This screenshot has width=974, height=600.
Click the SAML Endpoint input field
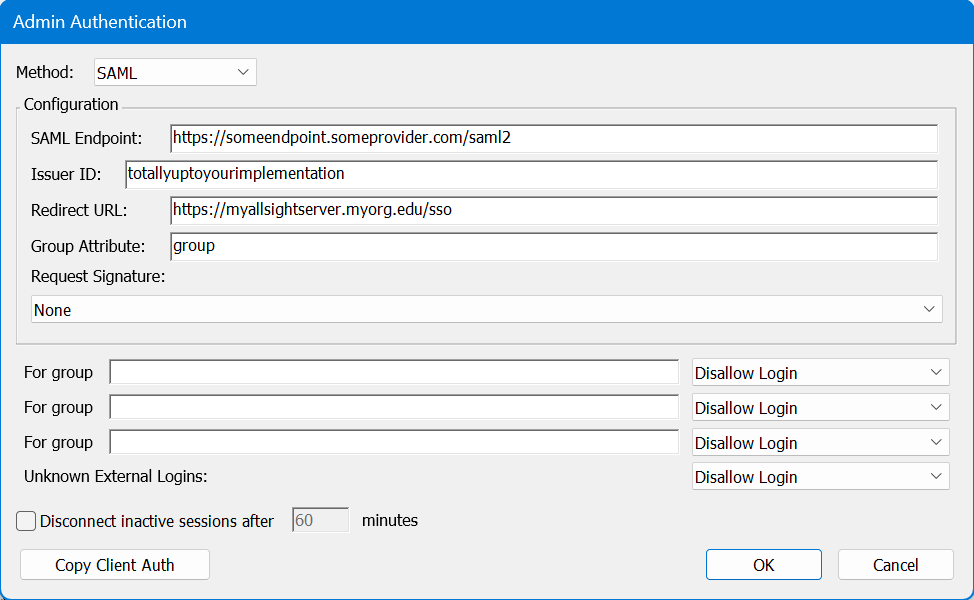tap(553, 138)
